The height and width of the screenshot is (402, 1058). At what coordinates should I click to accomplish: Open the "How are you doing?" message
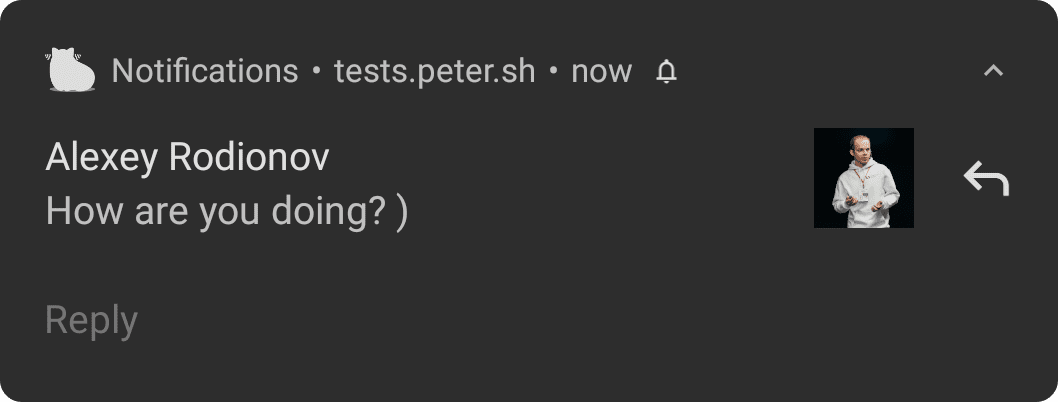[227, 212]
